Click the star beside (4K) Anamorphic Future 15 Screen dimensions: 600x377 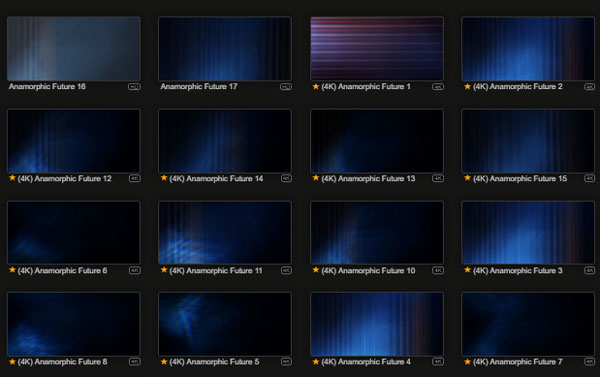[467, 178]
